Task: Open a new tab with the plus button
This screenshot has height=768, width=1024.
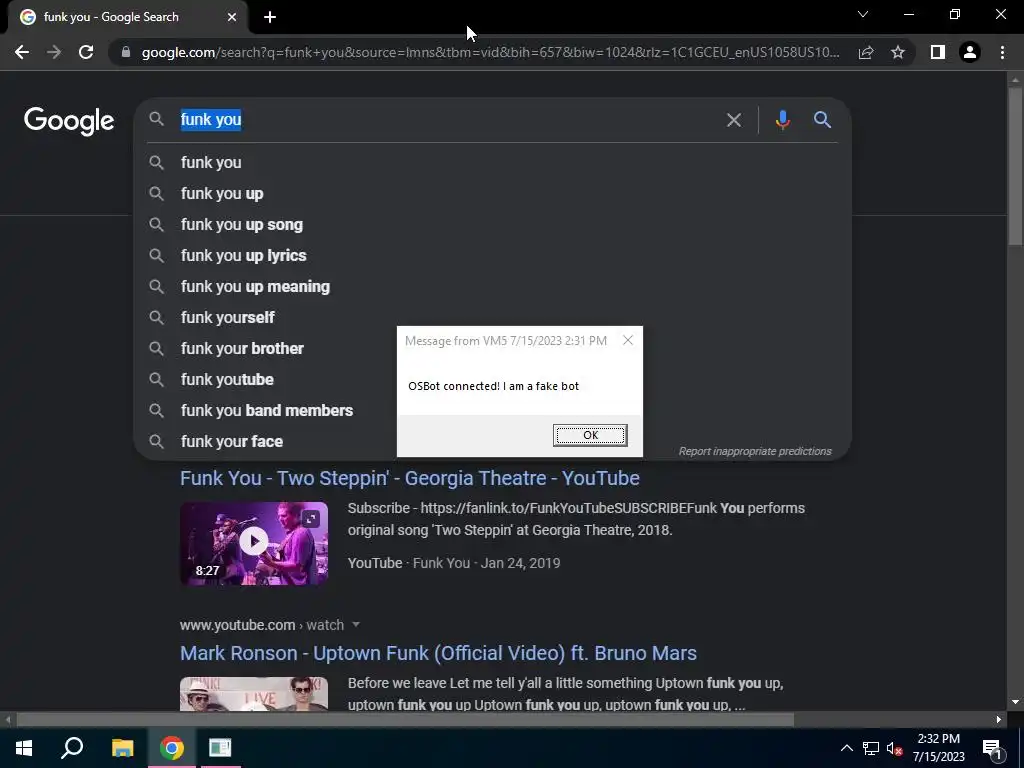Action: tap(270, 17)
